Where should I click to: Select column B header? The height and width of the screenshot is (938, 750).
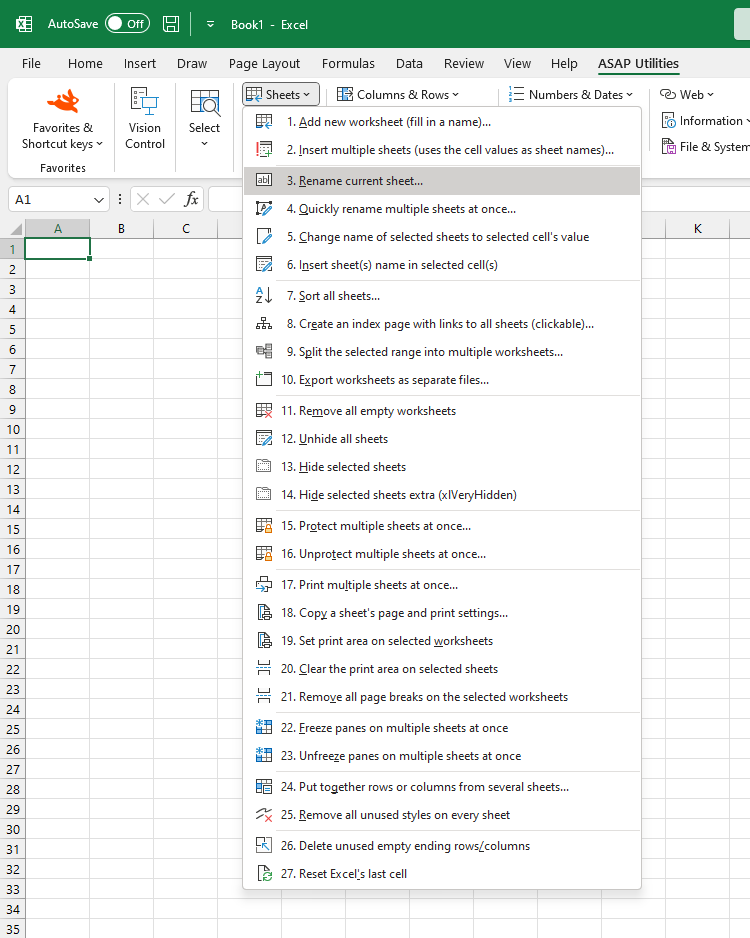(121, 229)
